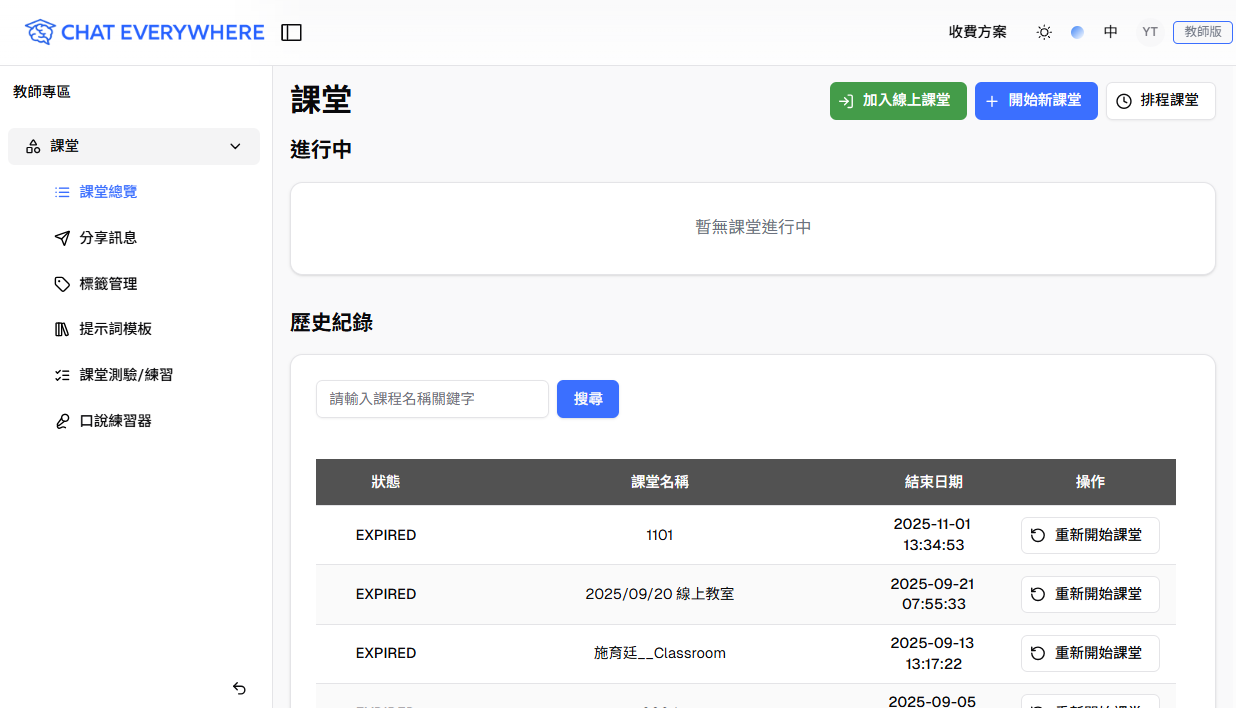The image size is (1236, 708).
Task: Restart the 施育廷__Classroom class
Action: point(1090,653)
